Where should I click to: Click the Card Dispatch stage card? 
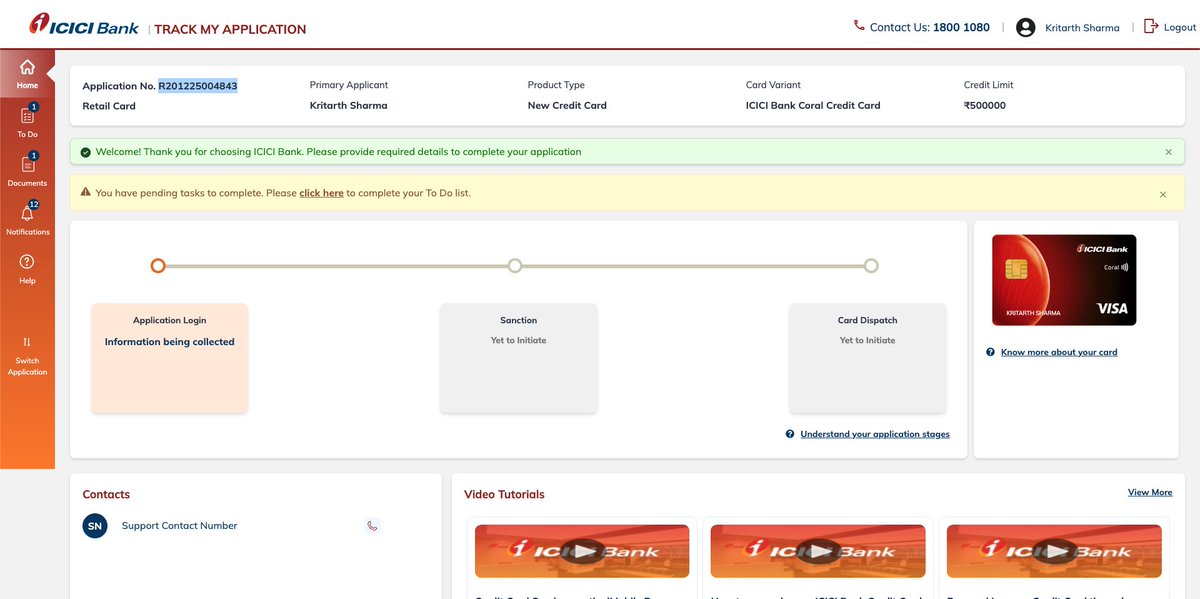867,358
